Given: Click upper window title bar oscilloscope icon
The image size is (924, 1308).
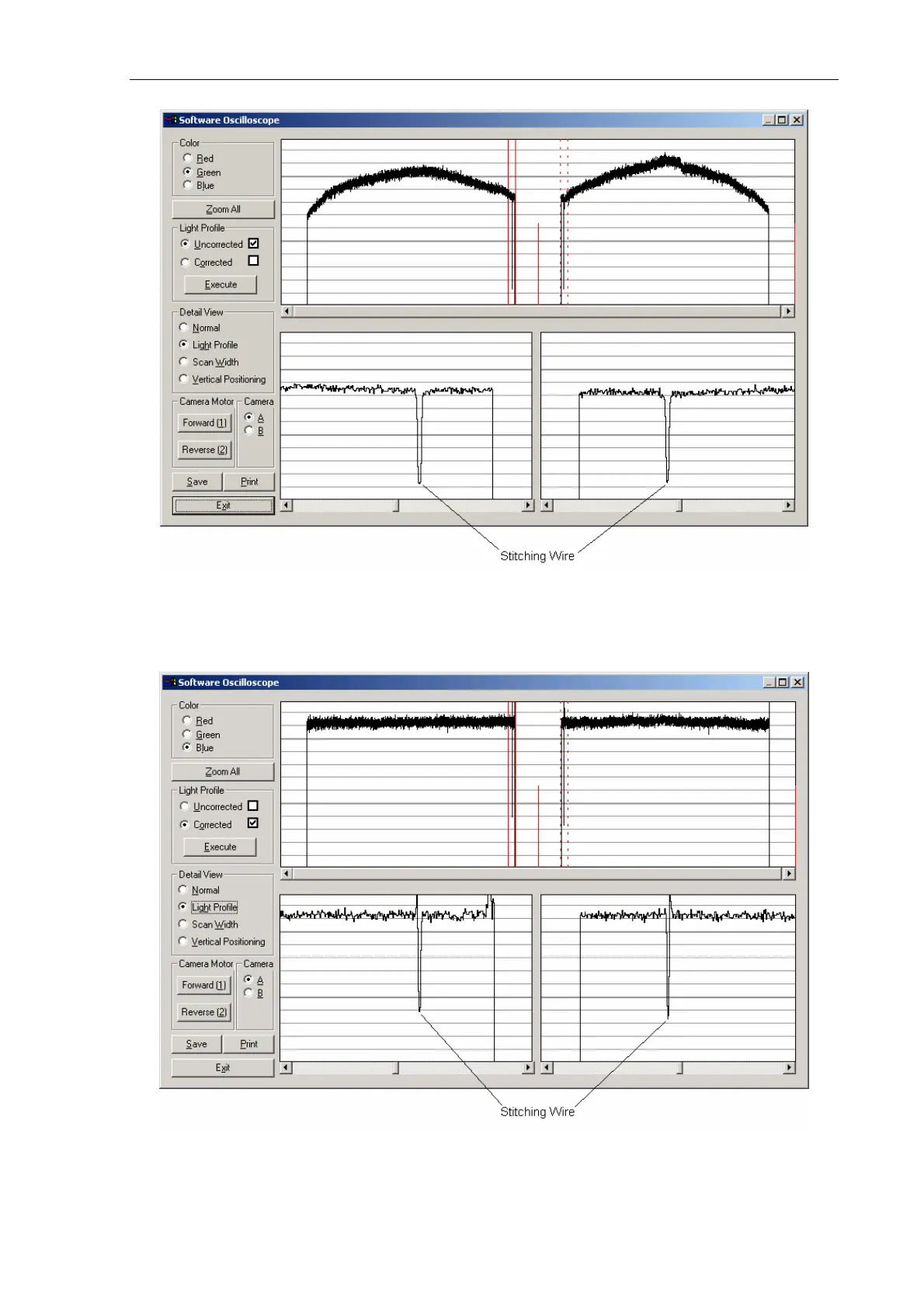Looking at the screenshot, I should pyautogui.click(x=171, y=120).
